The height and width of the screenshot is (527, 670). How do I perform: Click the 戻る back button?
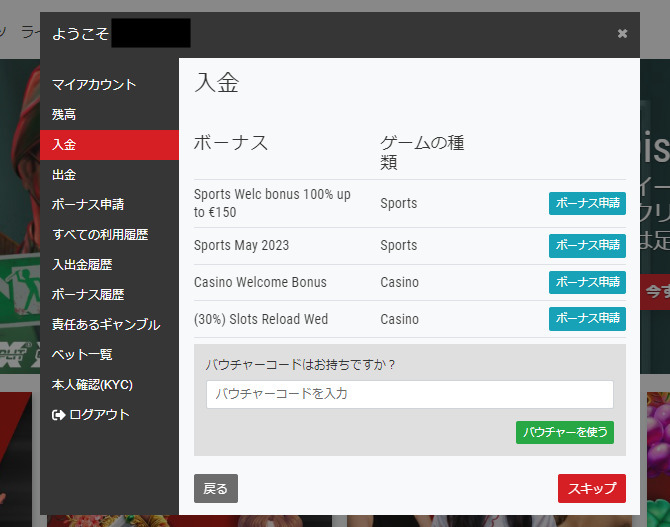click(216, 489)
